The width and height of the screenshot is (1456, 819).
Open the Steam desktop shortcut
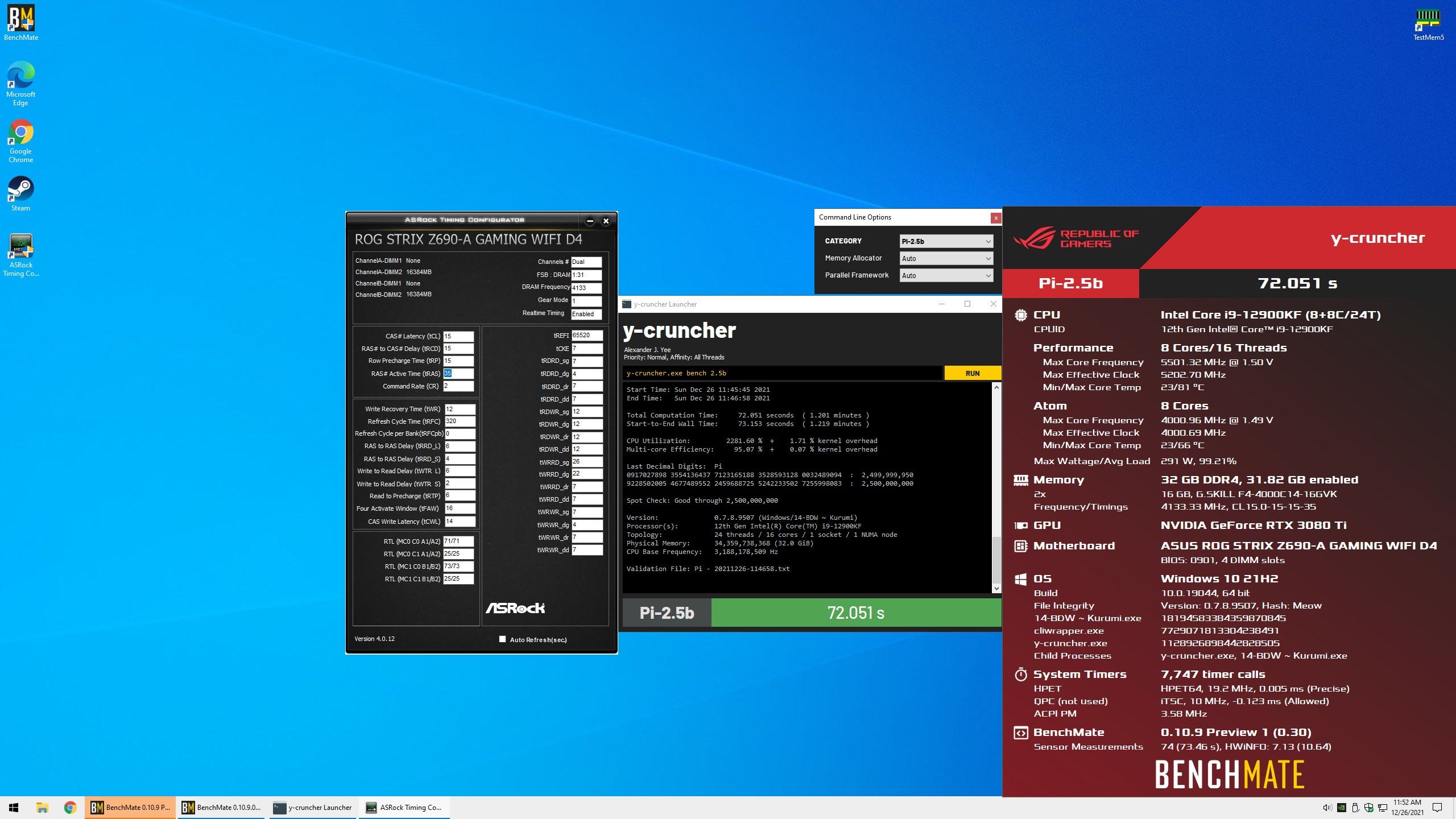(21, 193)
